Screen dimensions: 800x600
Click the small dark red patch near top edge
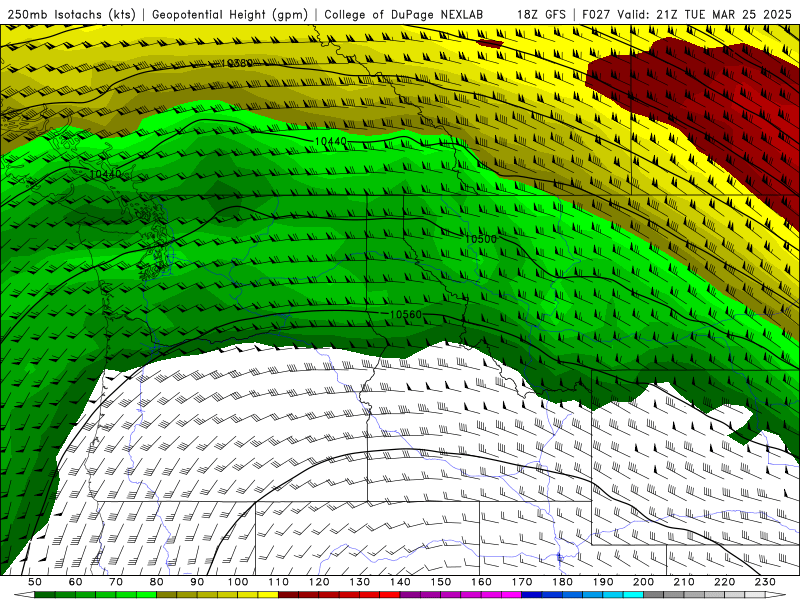point(490,44)
